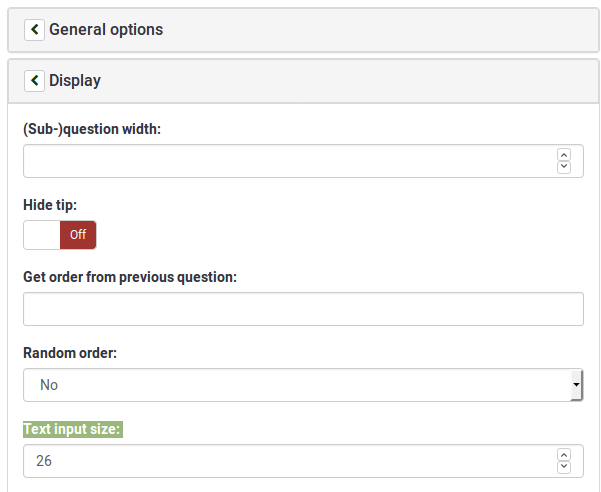601x492 pixels.
Task: Open the Random order dropdown
Action: click(300, 385)
